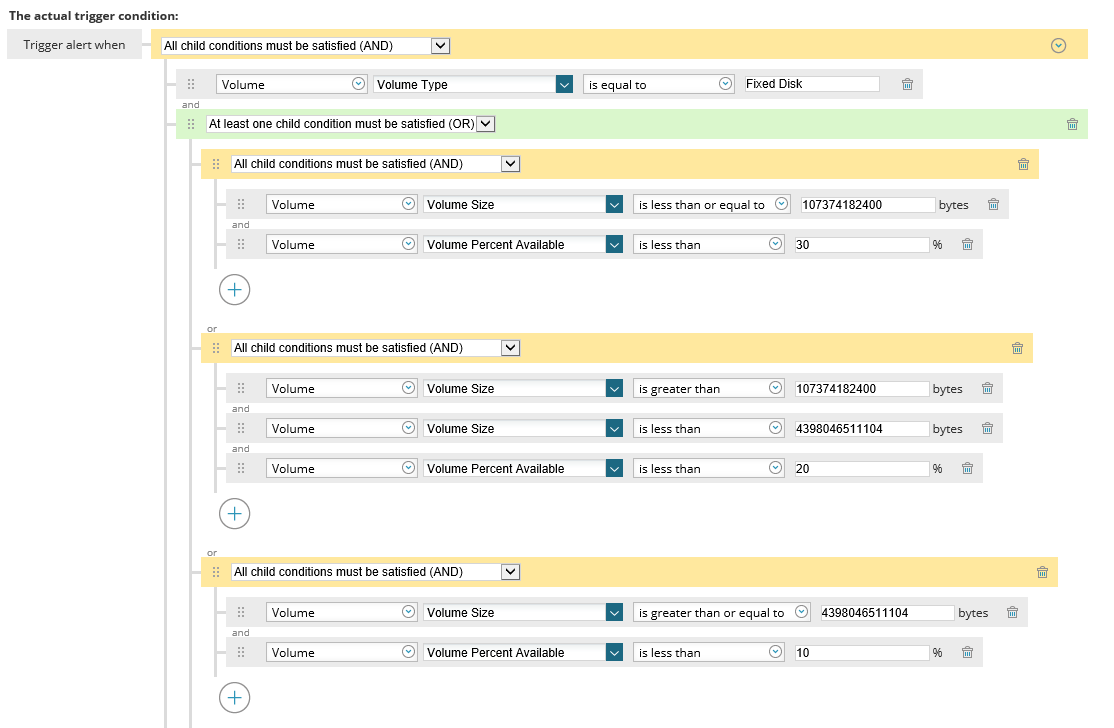
Task: Delete the OR condition group
Action: tap(1072, 125)
